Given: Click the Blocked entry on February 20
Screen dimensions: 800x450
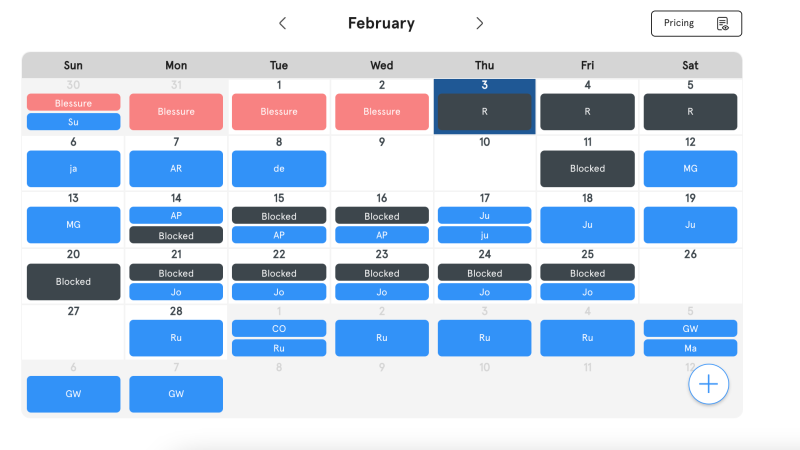Looking at the screenshot, I should coord(73,282).
